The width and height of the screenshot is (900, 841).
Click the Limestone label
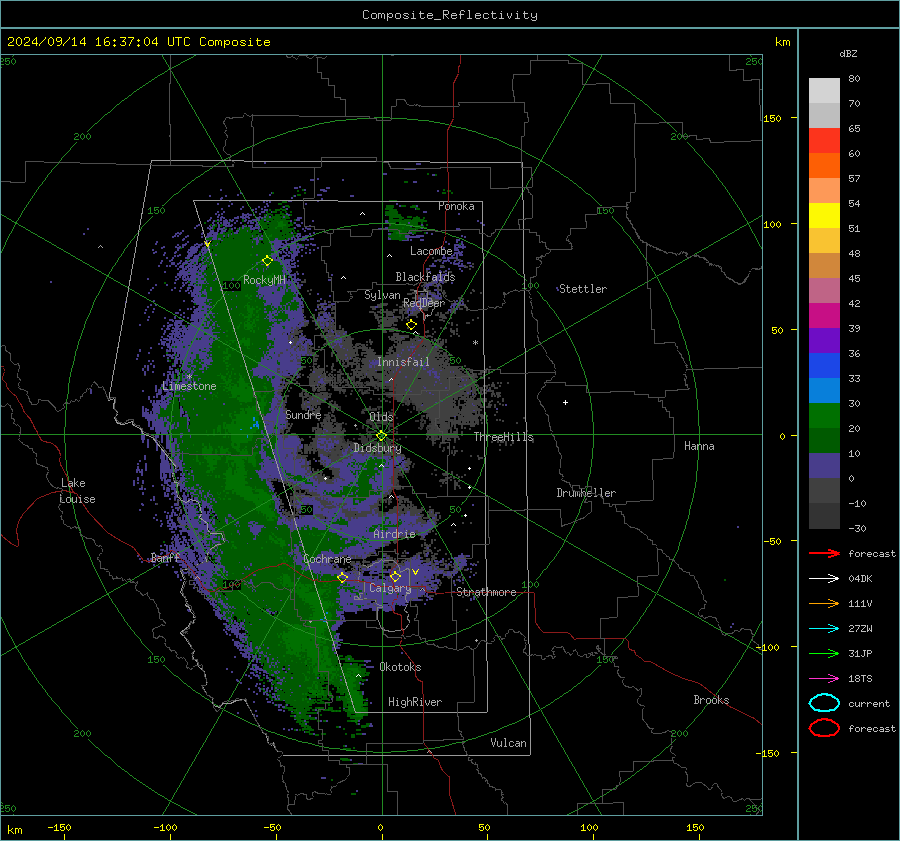[x=189, y=386]
